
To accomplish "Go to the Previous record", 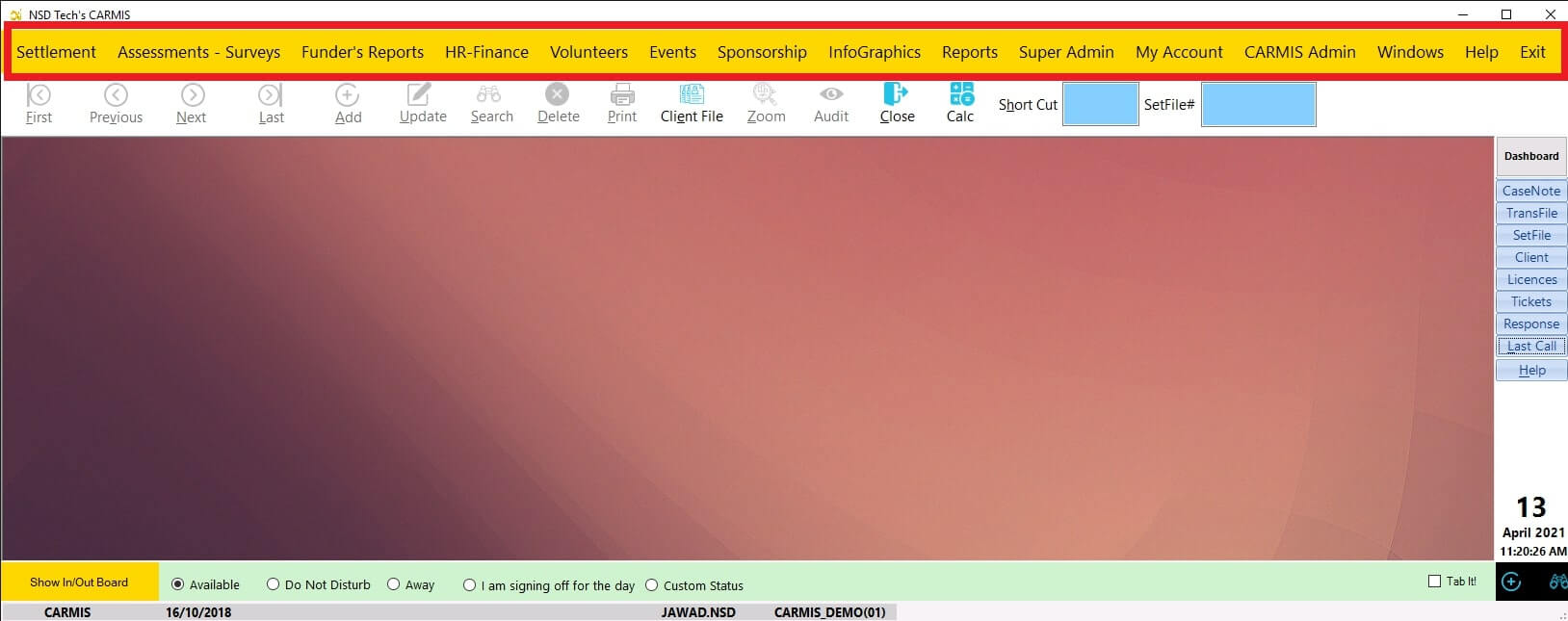I will click(116, 104).
